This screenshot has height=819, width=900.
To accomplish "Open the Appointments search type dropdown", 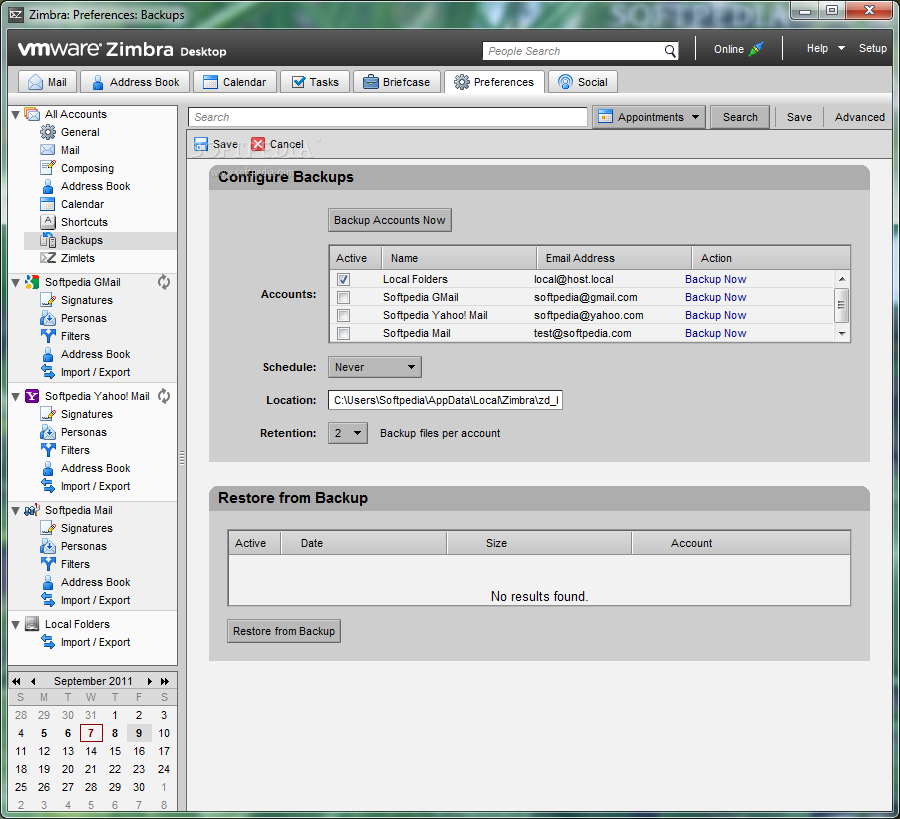I will (x=649, y=117).
